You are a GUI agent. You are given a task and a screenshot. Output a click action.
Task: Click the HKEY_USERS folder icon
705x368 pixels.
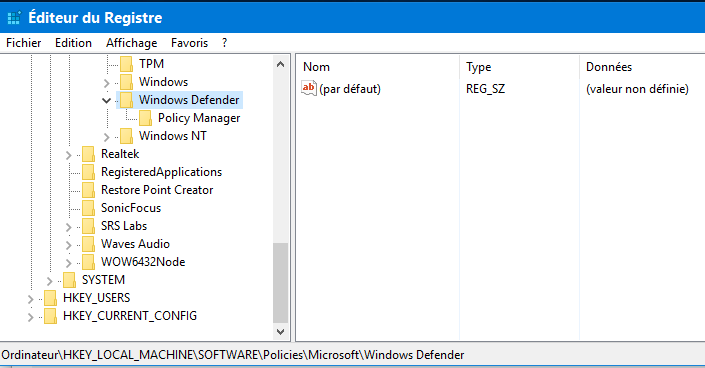[50, 298]
